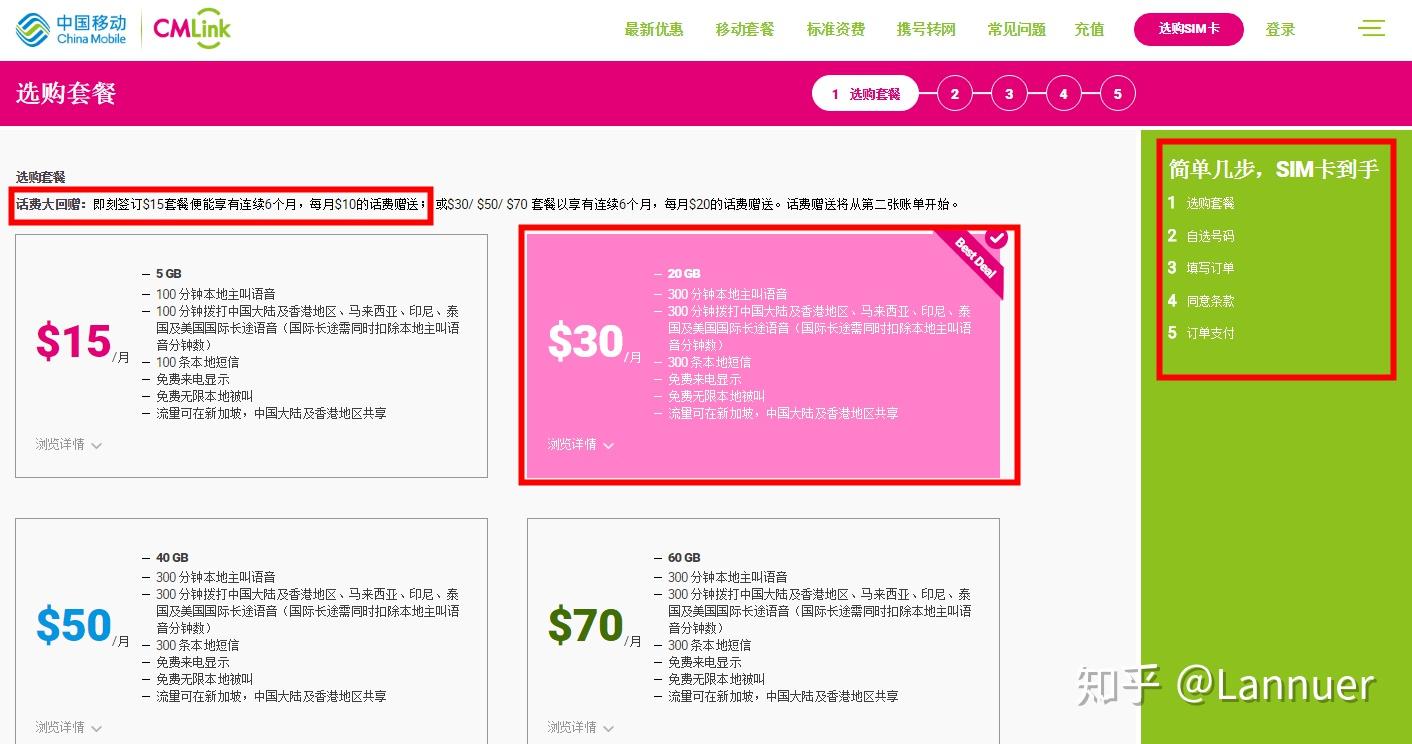Expand 浏览详情 on the $70 plan
The height and width of the screenshot is (744, 1412).
click(581, 727)
